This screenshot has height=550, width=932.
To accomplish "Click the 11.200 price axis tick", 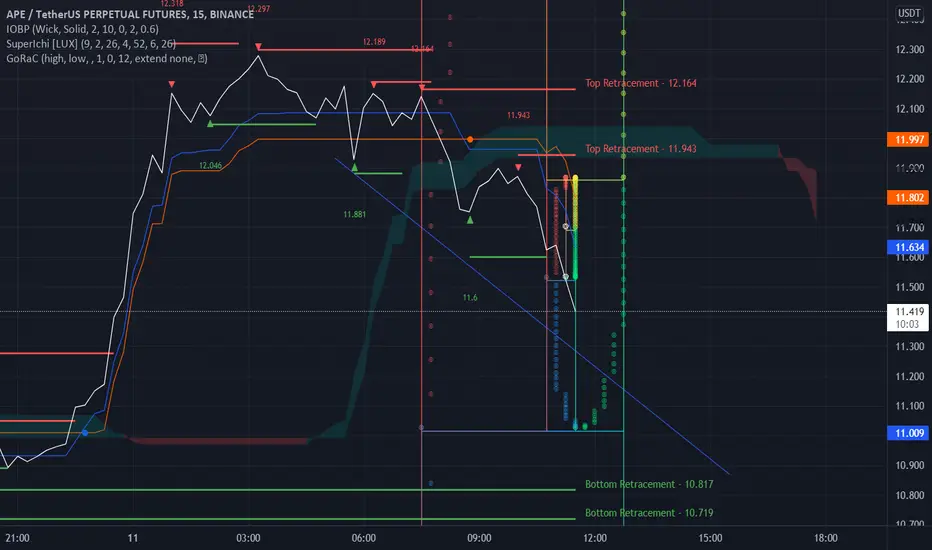I will tap(909, 376).
